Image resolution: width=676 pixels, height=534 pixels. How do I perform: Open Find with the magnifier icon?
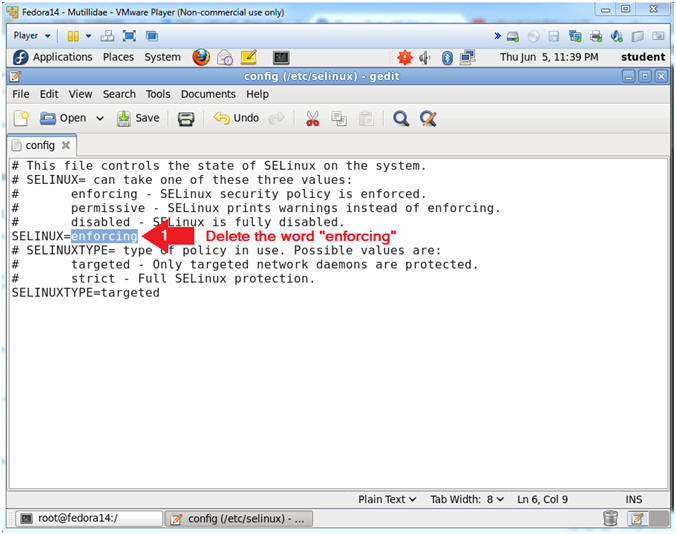point(401,119)
